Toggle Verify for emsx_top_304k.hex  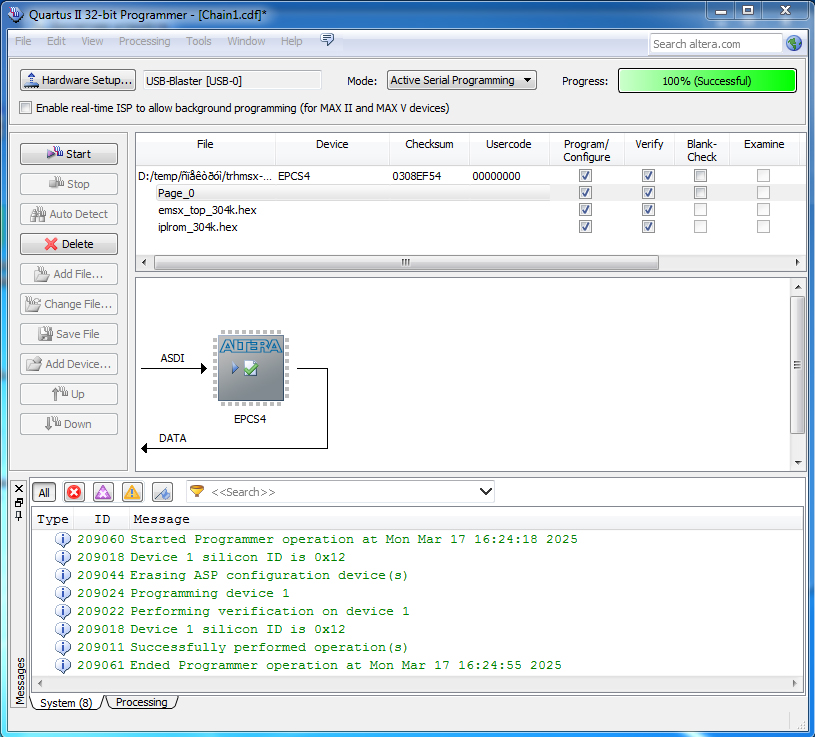648,209
